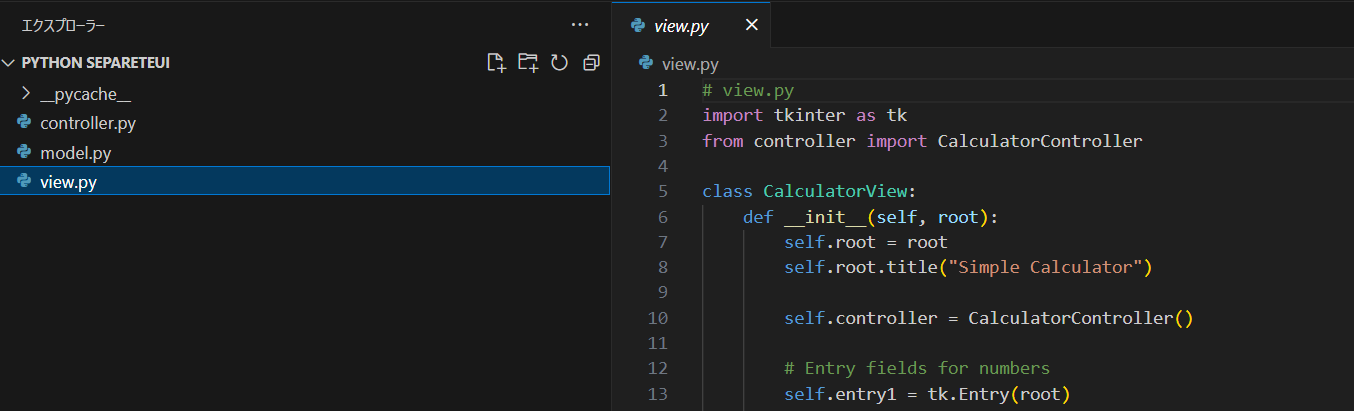Click "CalculatorView" class name on line 5
The image size is (1354, 411).
point(834,192)
